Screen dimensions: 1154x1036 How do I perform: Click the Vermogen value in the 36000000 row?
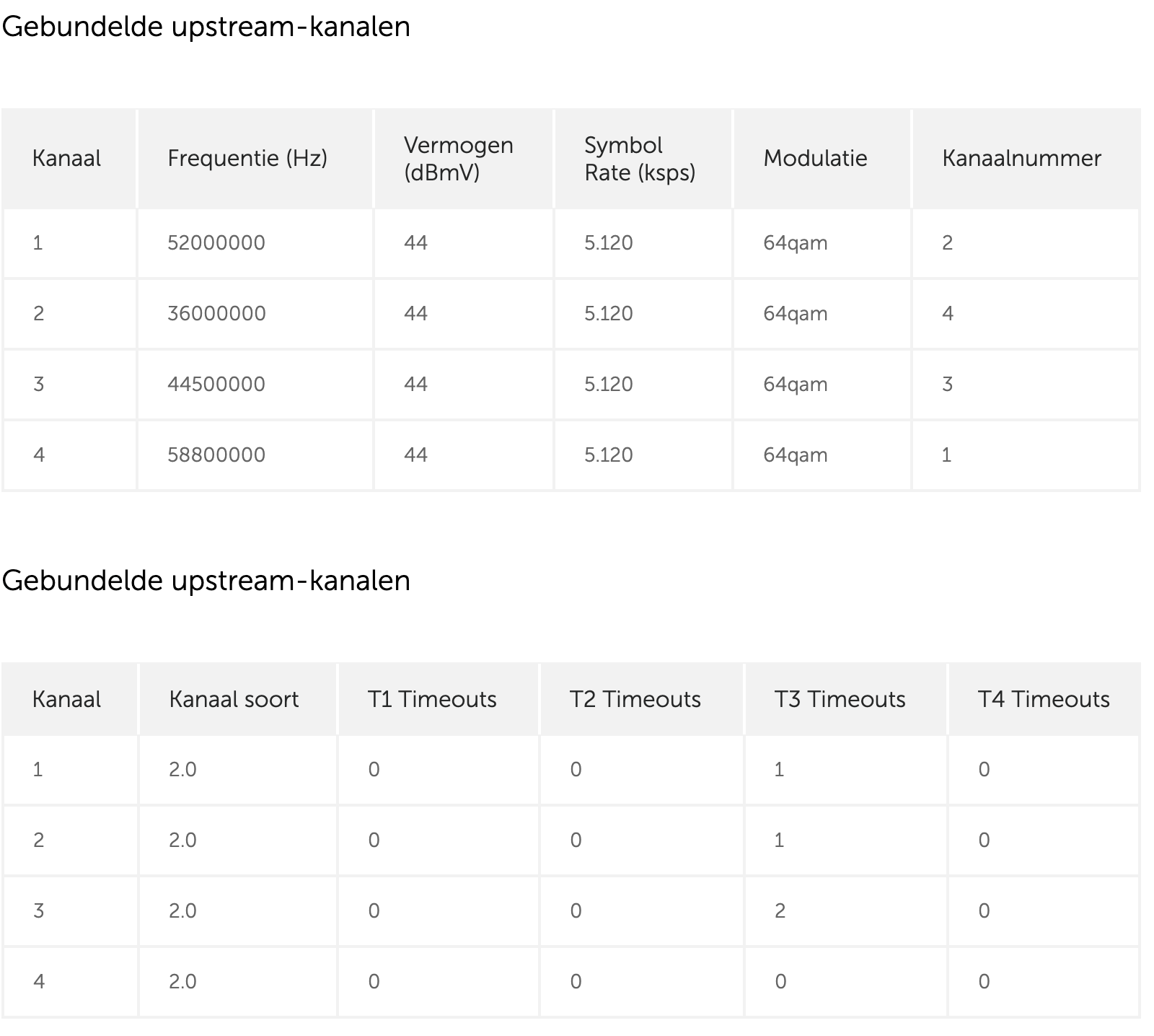pos(415,314)
